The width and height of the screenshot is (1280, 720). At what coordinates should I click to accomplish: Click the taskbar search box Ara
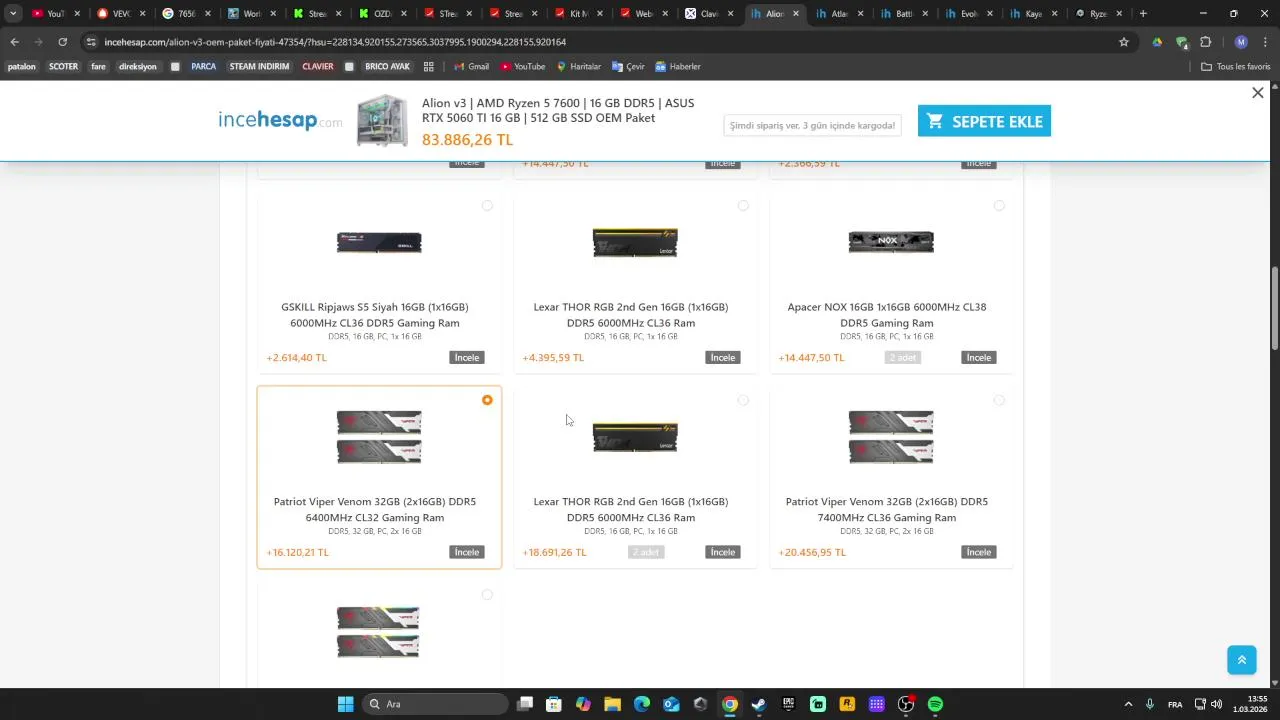pyautogui.click(x=434, y=704)
